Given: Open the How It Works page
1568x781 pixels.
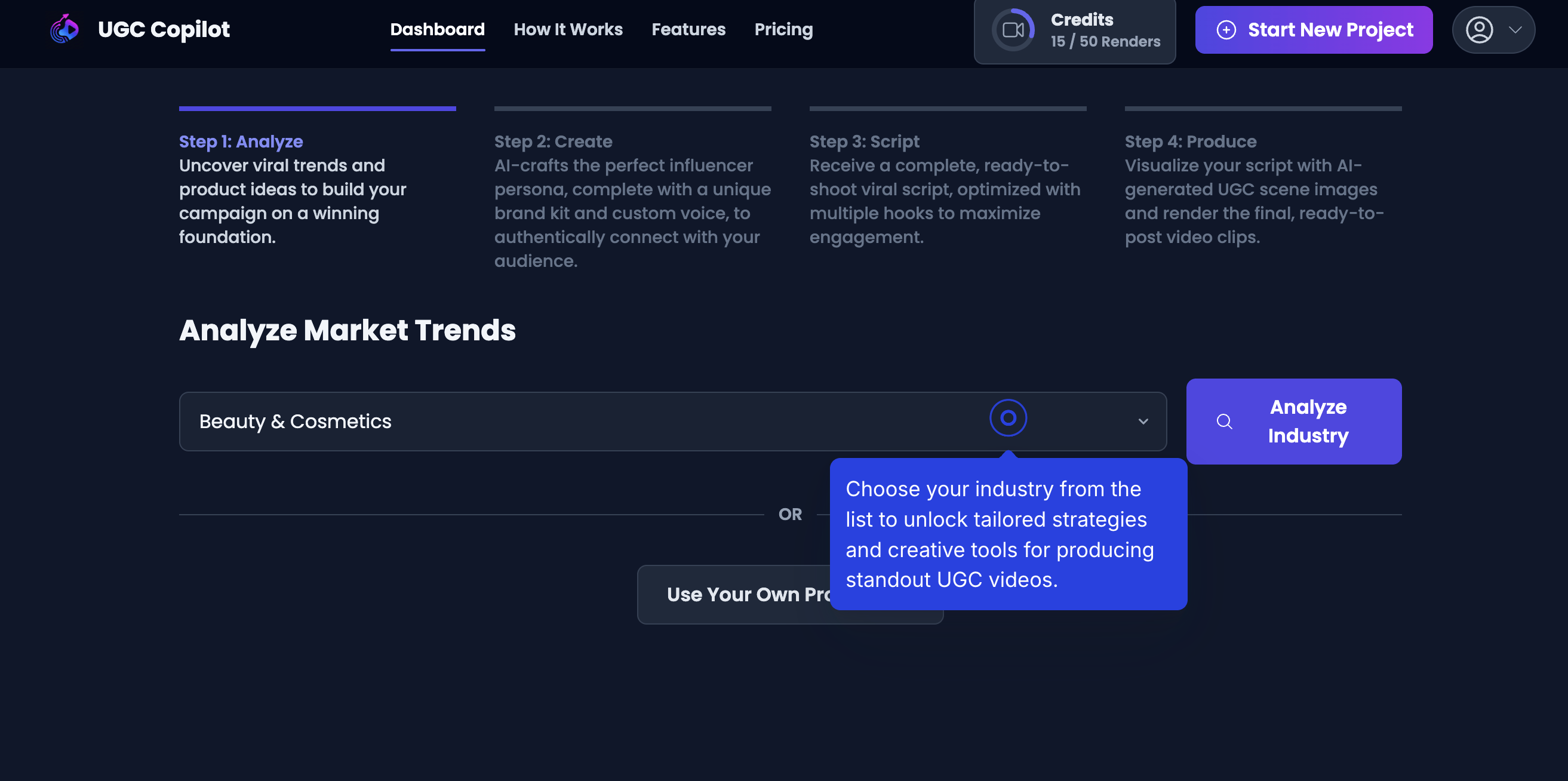Looking at the screenshot, I should pos(568,29).
